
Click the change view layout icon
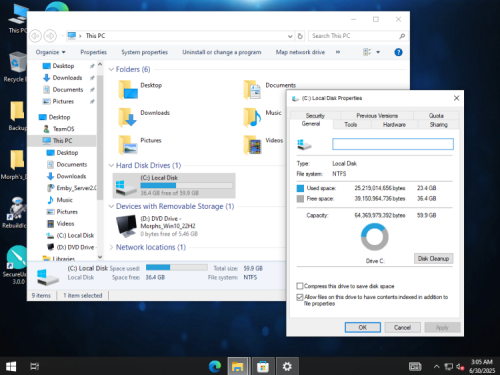(x=367, y=52)
